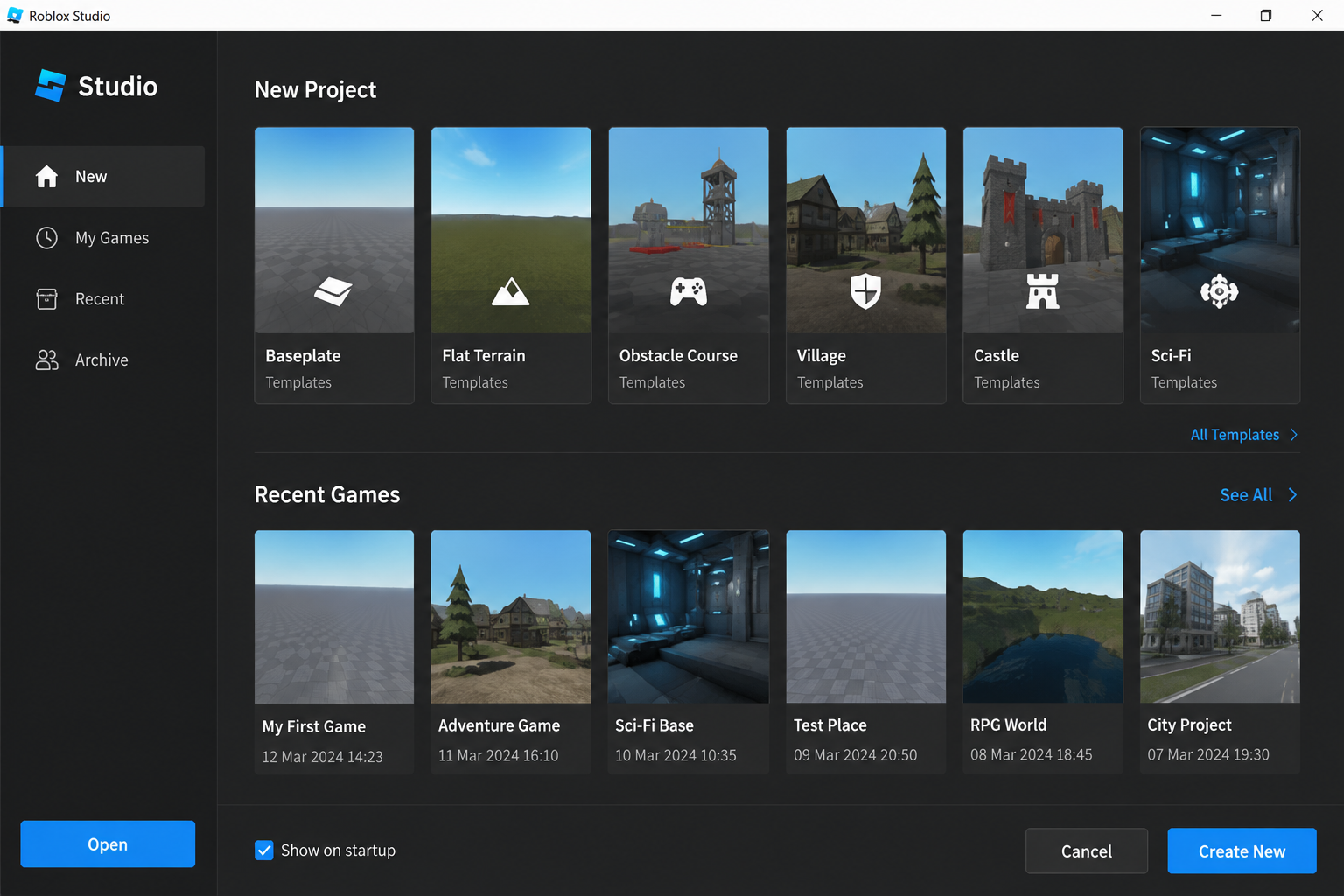
Task: Select the New tab in sidebar
Action: 104,177
